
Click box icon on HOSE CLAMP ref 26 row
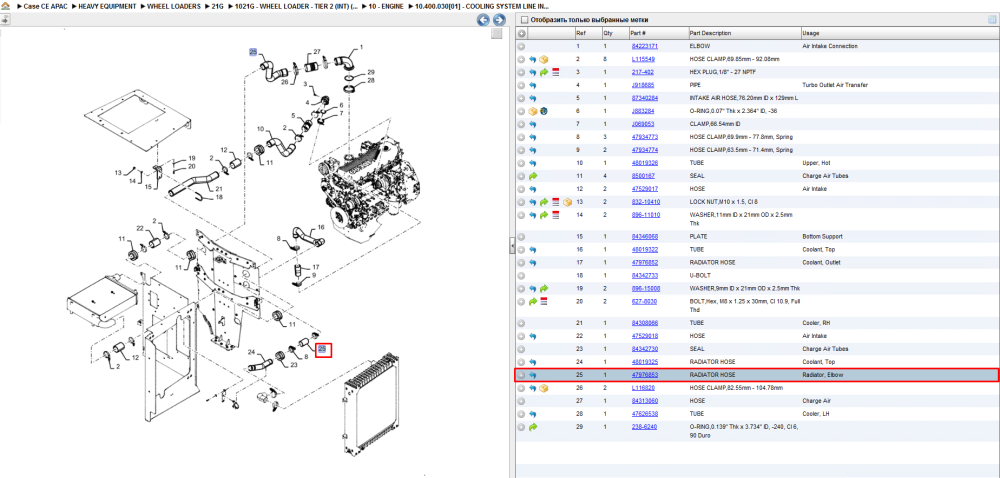point(544,388)
